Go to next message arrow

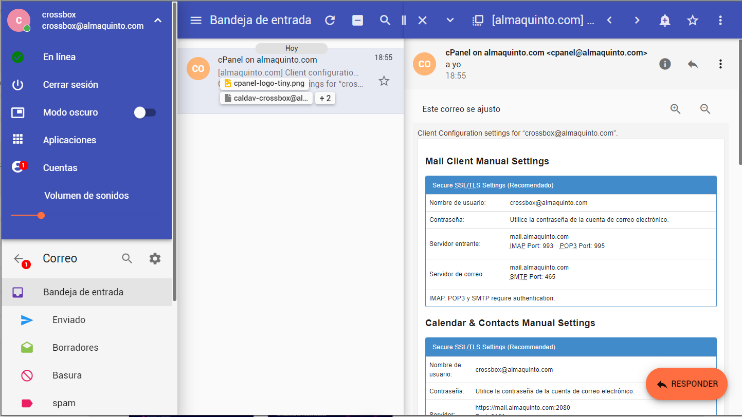click(x=637, y=20)
